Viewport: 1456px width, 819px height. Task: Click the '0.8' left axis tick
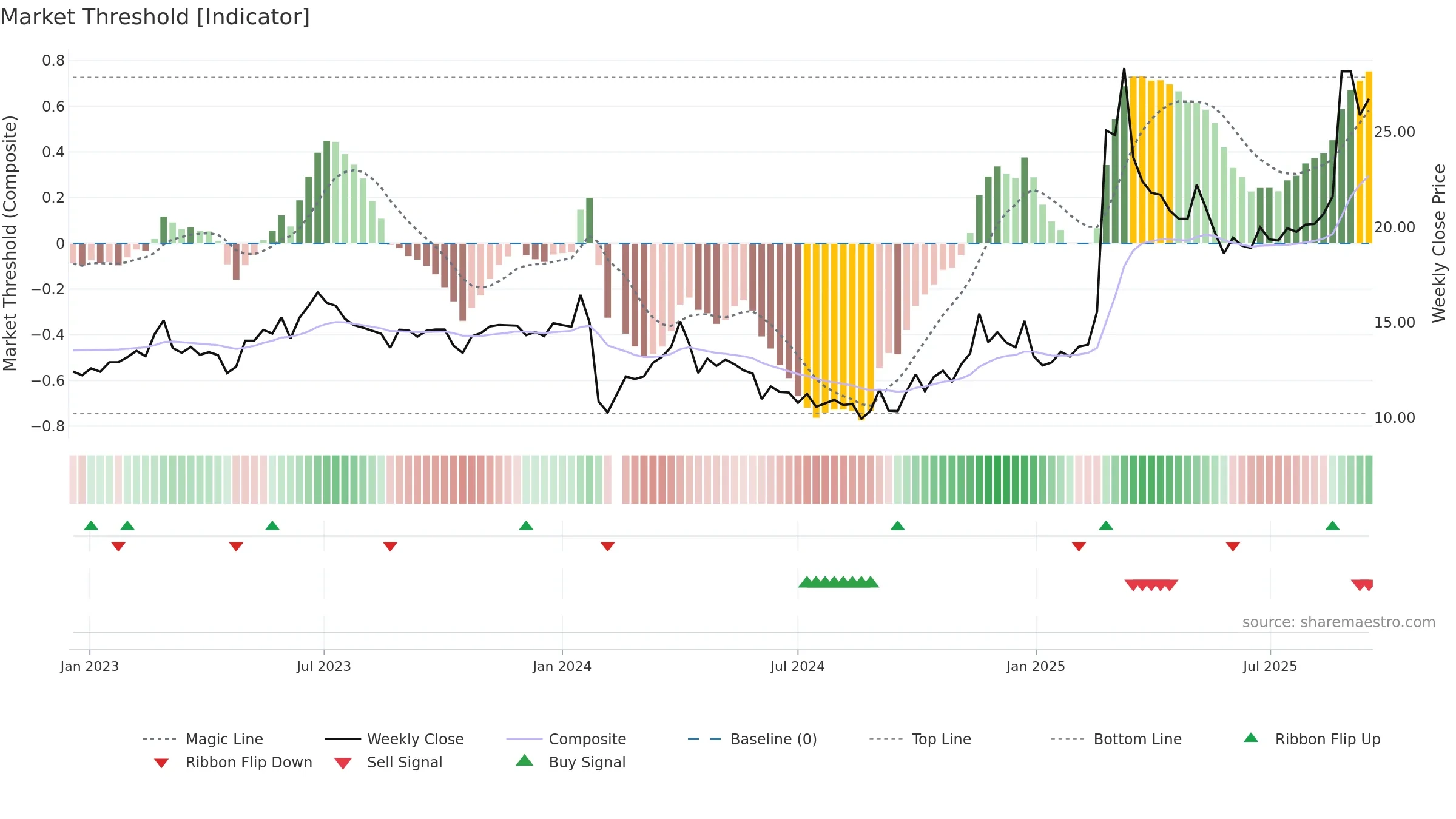[x=53, y=61]
